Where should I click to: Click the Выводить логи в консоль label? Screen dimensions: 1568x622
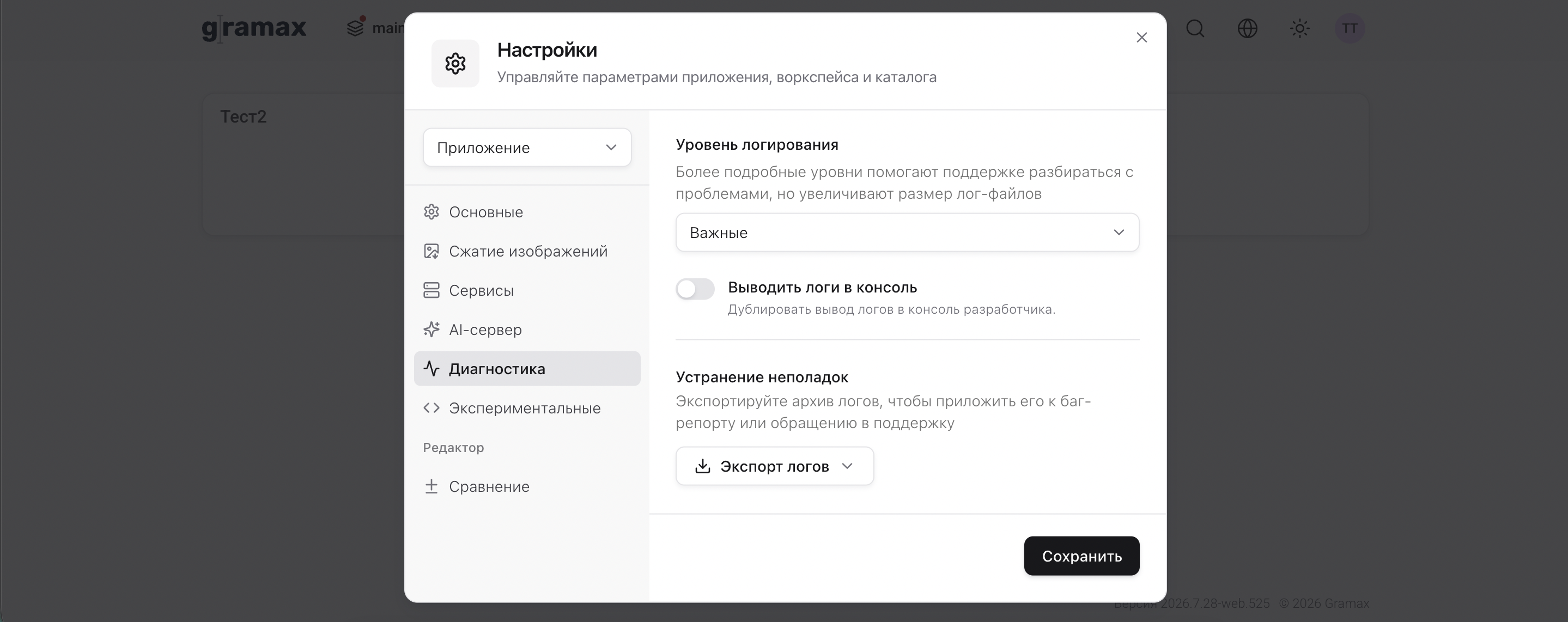pos(822,287)
